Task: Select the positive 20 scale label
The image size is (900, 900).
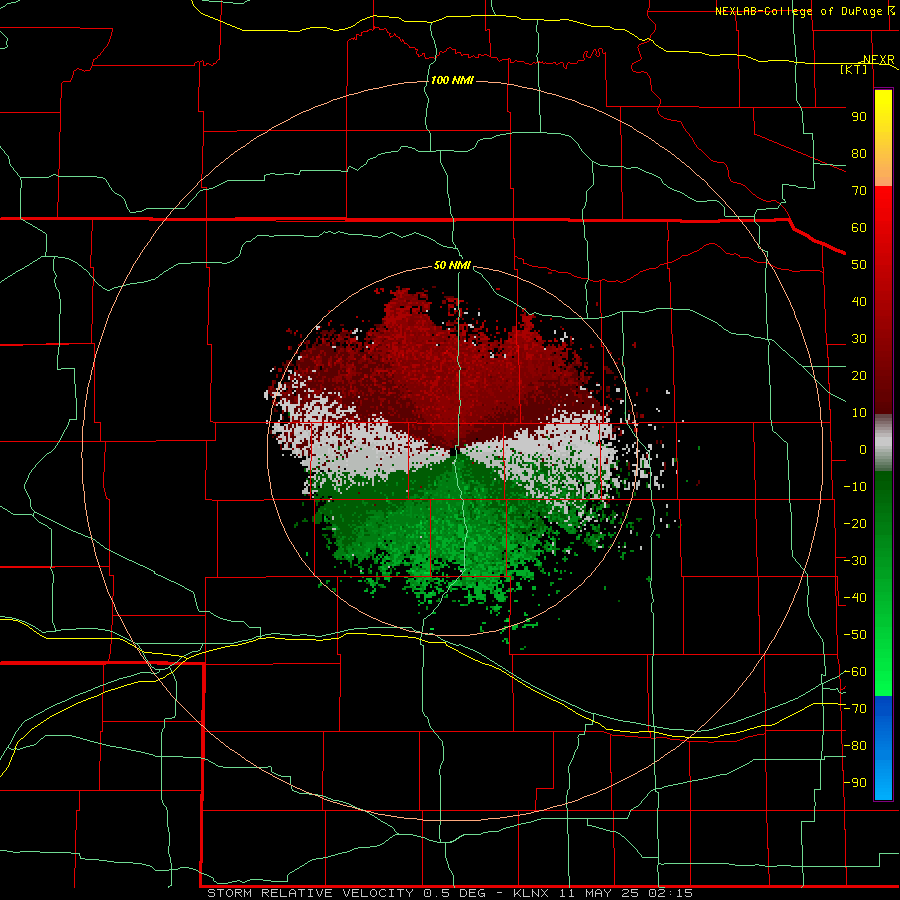Action: point(859,376)
